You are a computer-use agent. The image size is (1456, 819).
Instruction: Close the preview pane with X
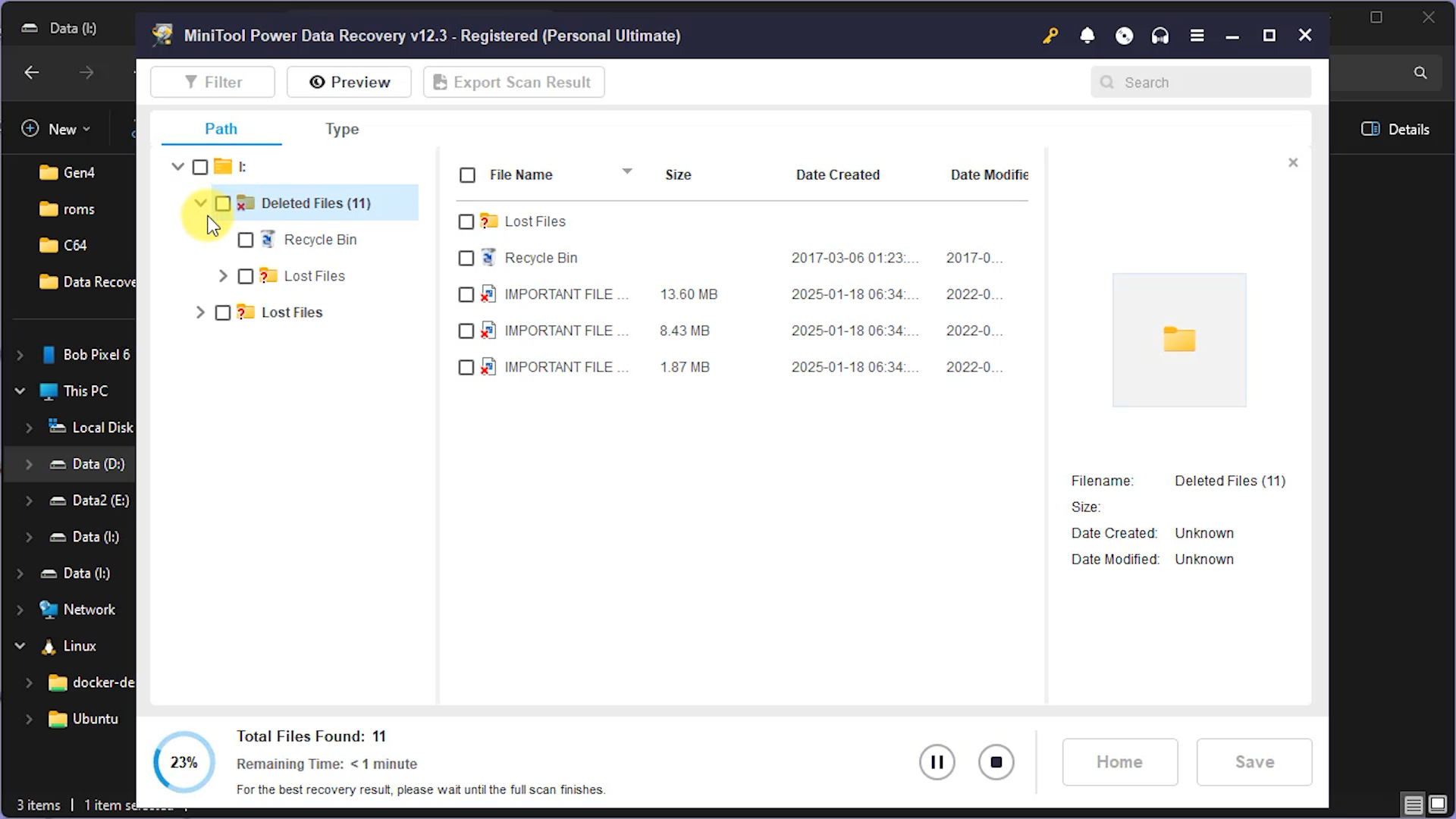click(x=1293, y=162)
